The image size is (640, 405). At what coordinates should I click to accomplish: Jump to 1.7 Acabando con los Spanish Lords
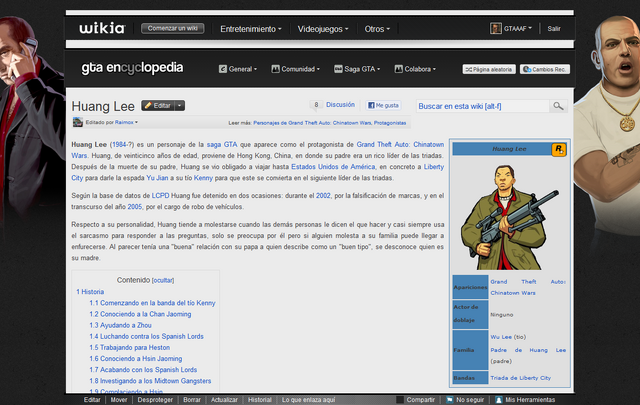[143, 370]
